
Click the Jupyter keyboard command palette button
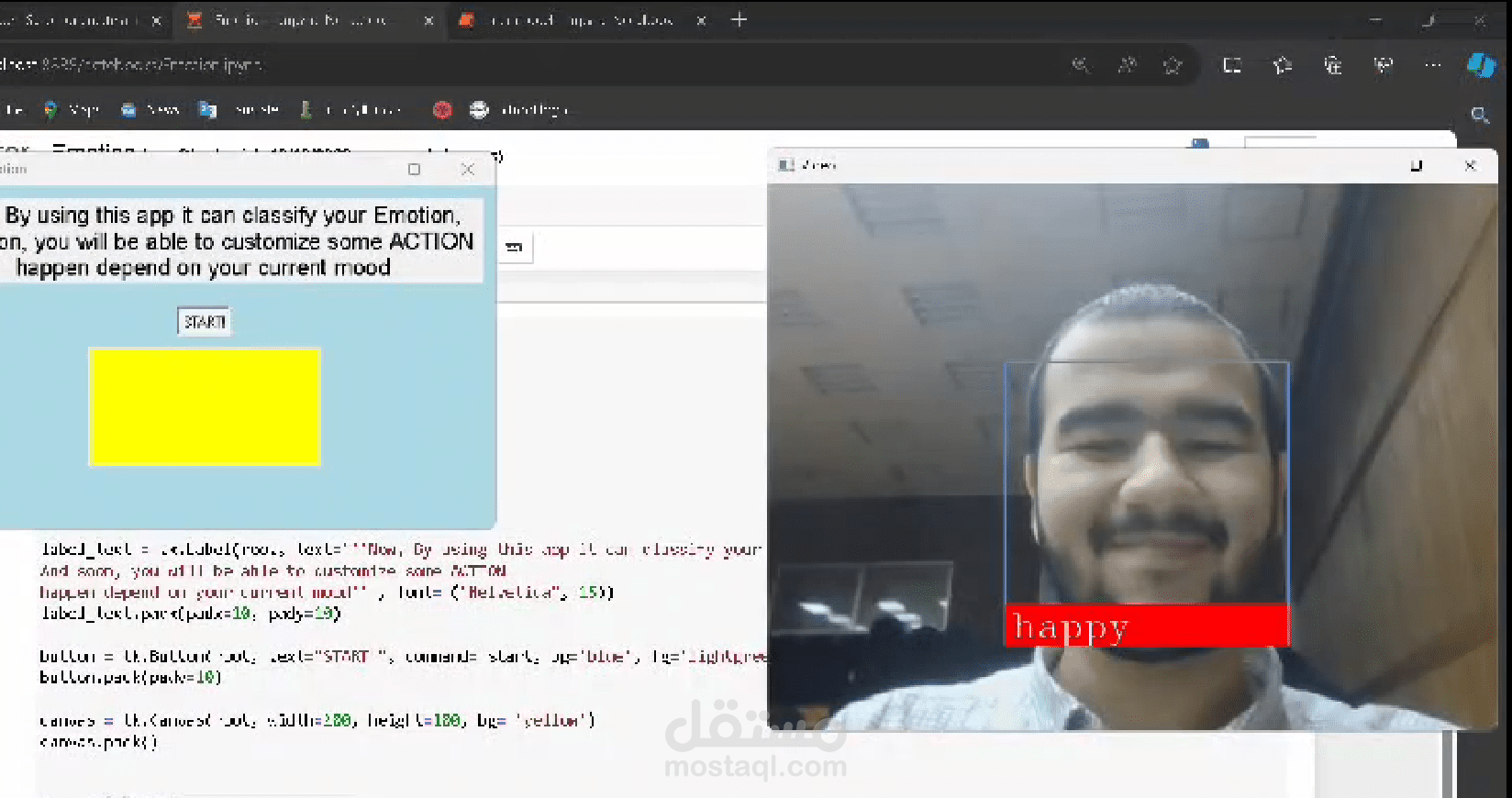[x=516, y=247]
